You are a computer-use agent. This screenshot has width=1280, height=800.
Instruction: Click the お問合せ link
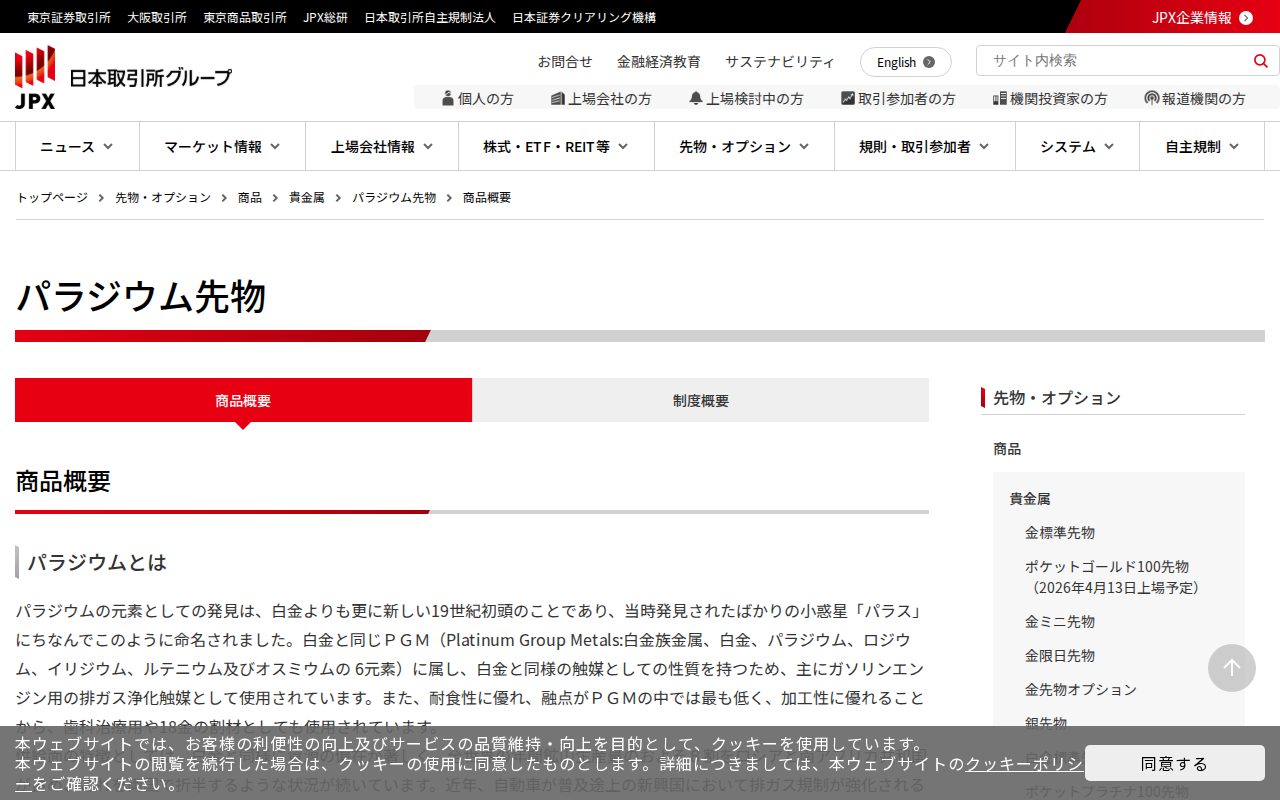(565, 61)
